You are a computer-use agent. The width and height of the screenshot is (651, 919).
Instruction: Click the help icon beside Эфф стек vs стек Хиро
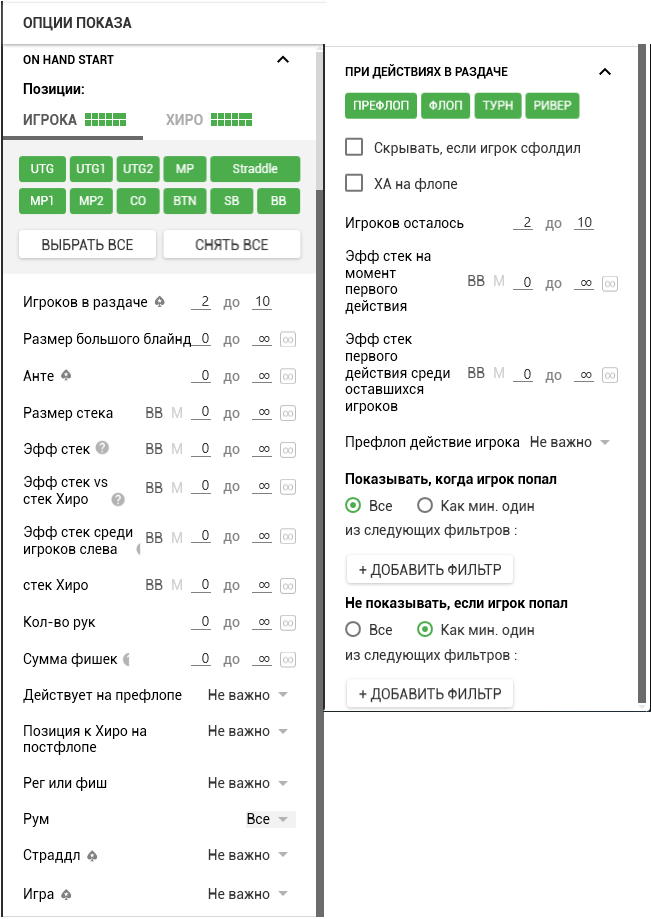118,499
